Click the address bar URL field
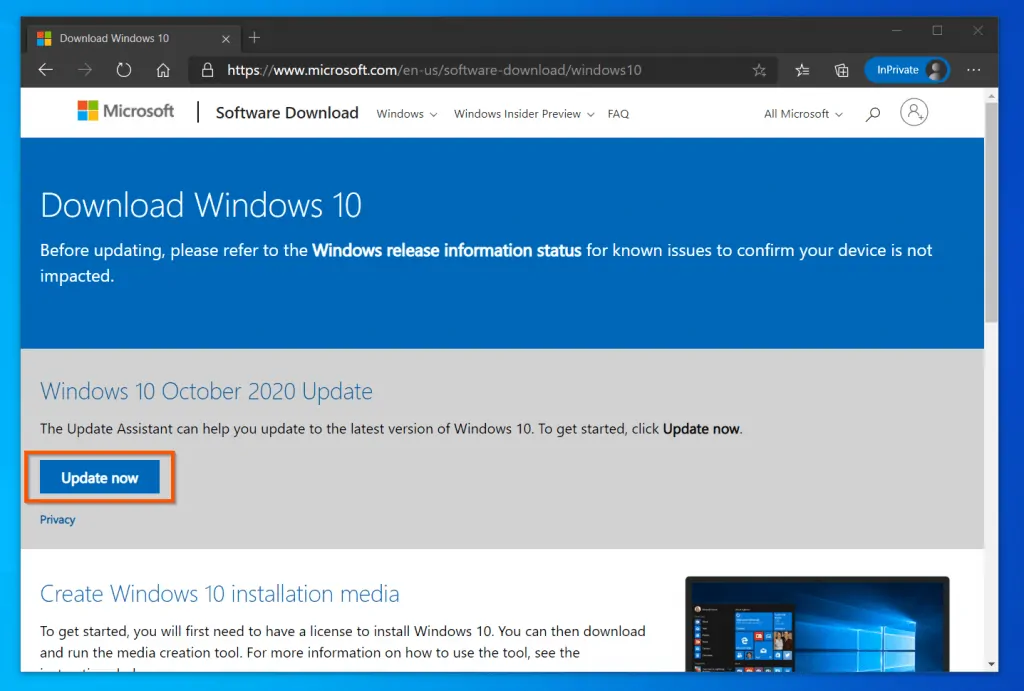1024x691 pixels. [483, 70]
